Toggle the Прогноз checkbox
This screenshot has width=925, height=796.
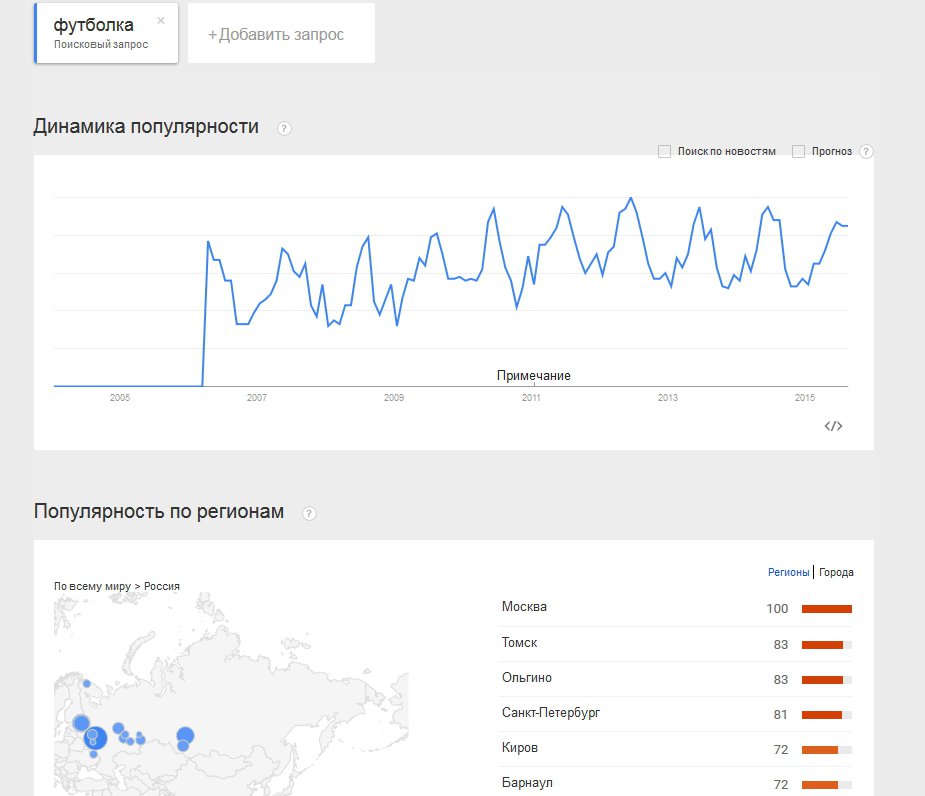[x=798, y=151]
